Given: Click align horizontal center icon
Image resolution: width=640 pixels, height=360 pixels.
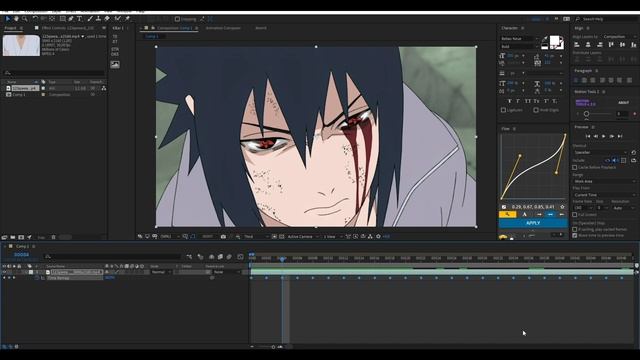Looking at the screenshot, I should click(x=588, y=44).
